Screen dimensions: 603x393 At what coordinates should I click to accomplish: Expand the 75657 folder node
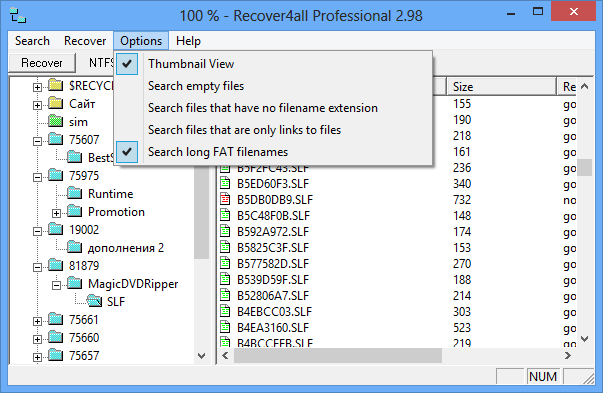tap(37, 357)
